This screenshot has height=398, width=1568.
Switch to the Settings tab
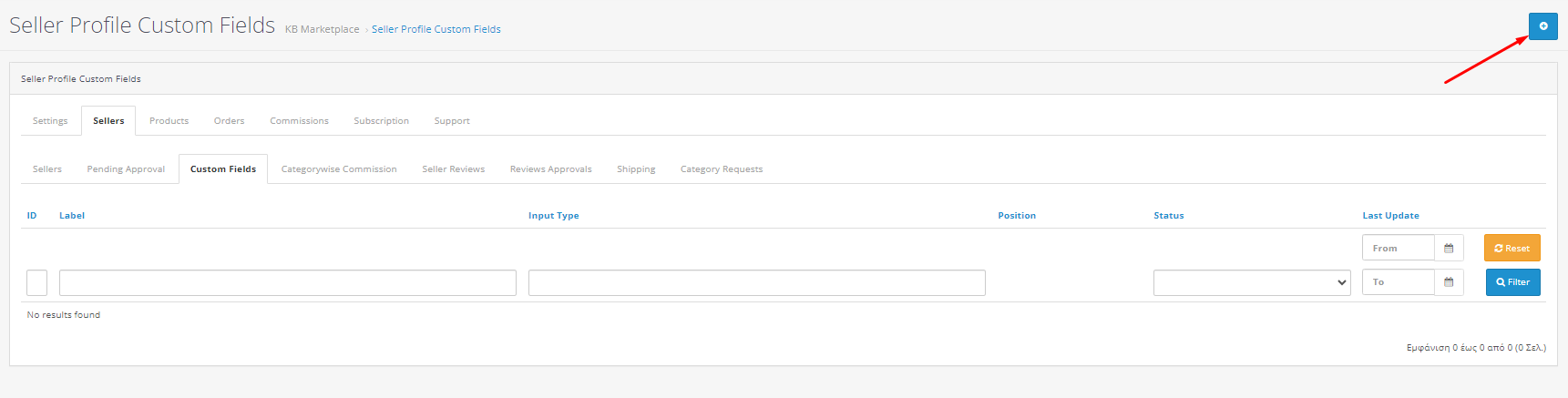[50, 121]
